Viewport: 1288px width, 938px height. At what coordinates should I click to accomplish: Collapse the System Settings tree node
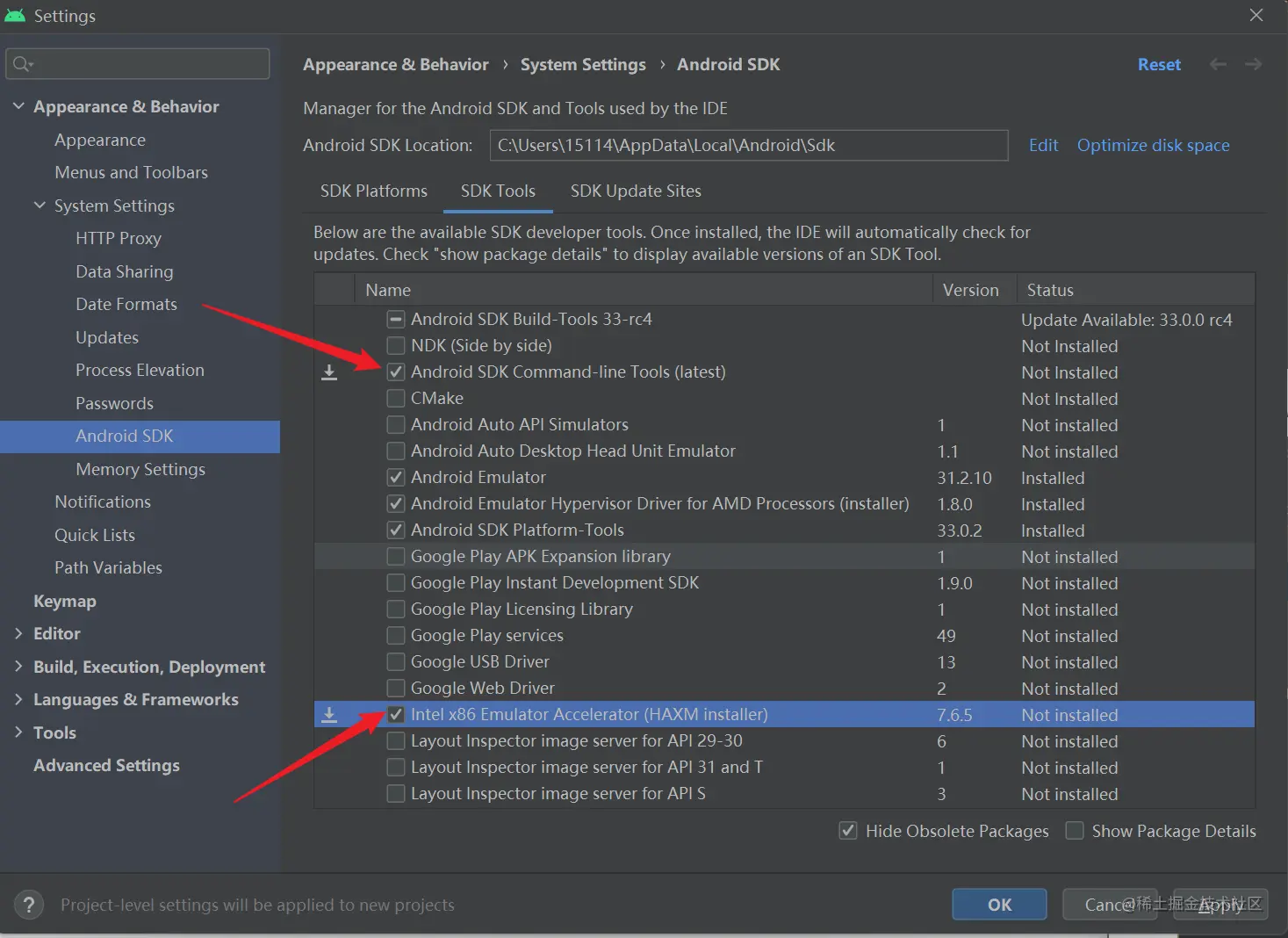click(x=40, y=206)
